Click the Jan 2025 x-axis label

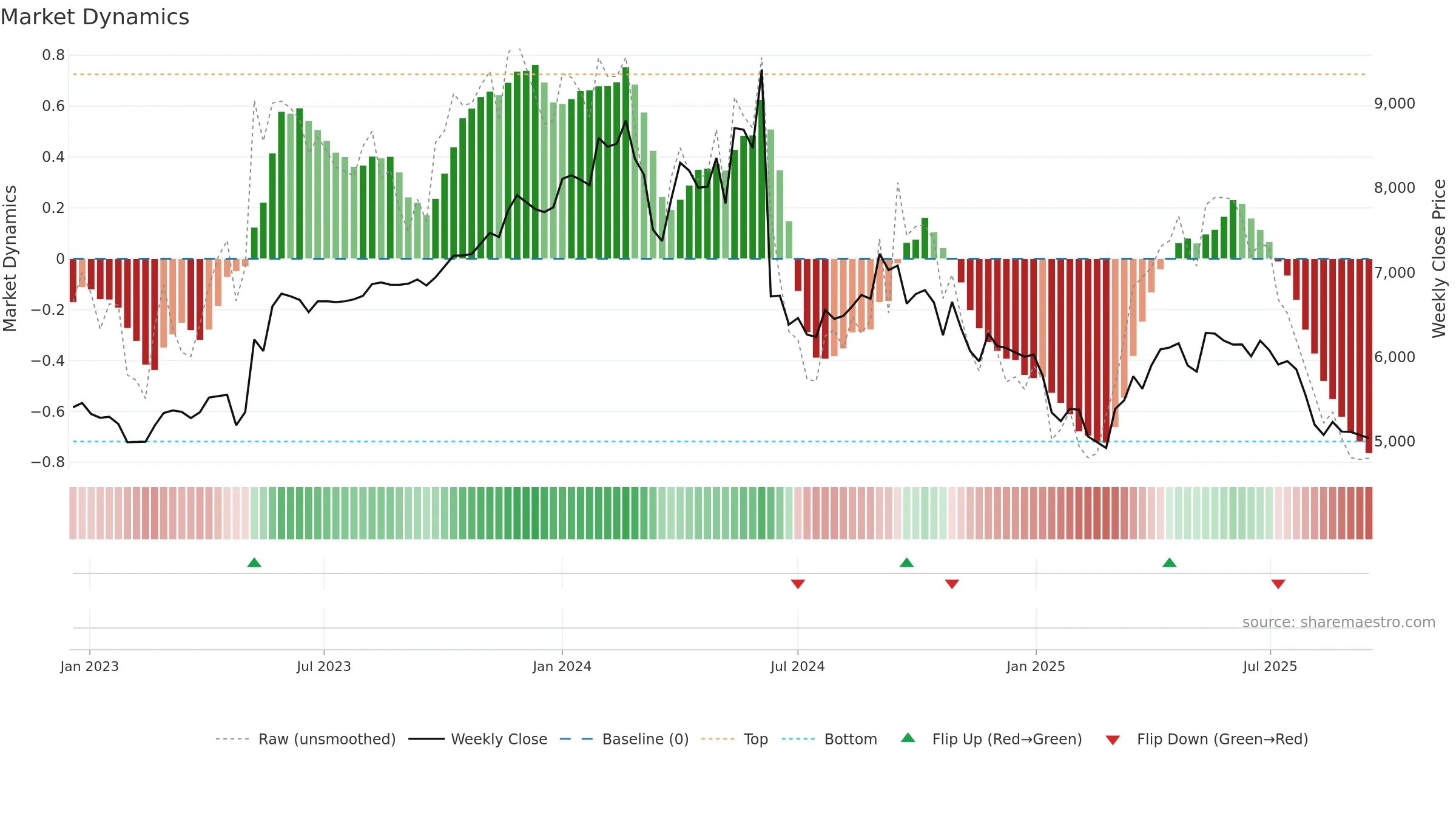(x=1036, y=666)
